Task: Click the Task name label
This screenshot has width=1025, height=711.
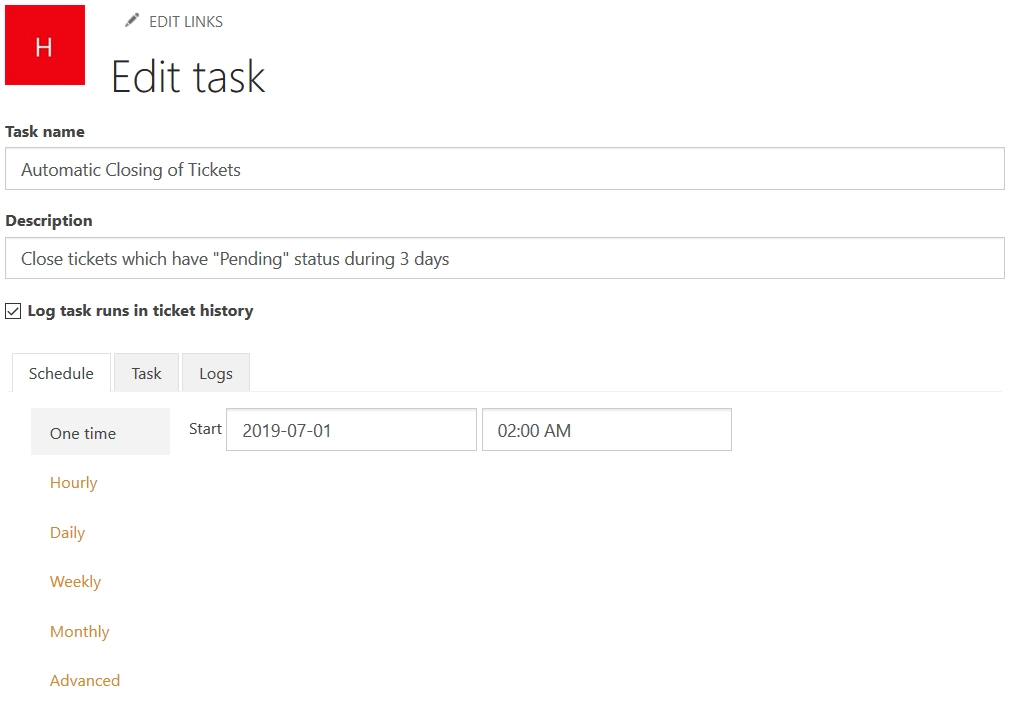Action: [45, 131]
